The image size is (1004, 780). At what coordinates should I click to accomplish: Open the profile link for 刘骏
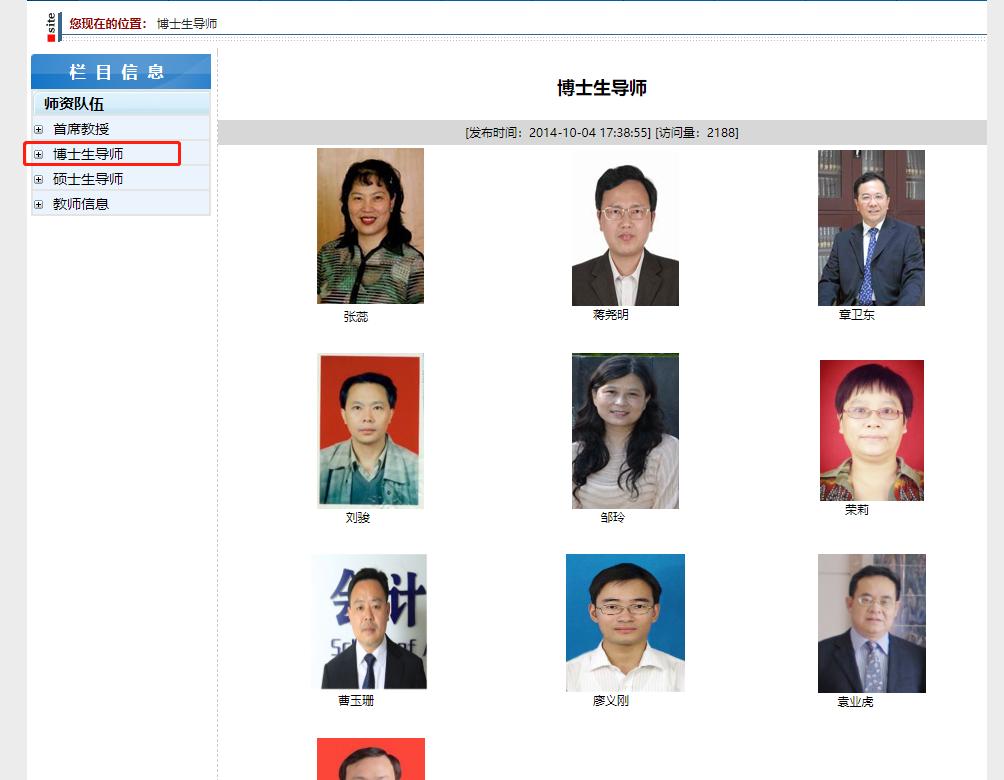pos(370,430)
